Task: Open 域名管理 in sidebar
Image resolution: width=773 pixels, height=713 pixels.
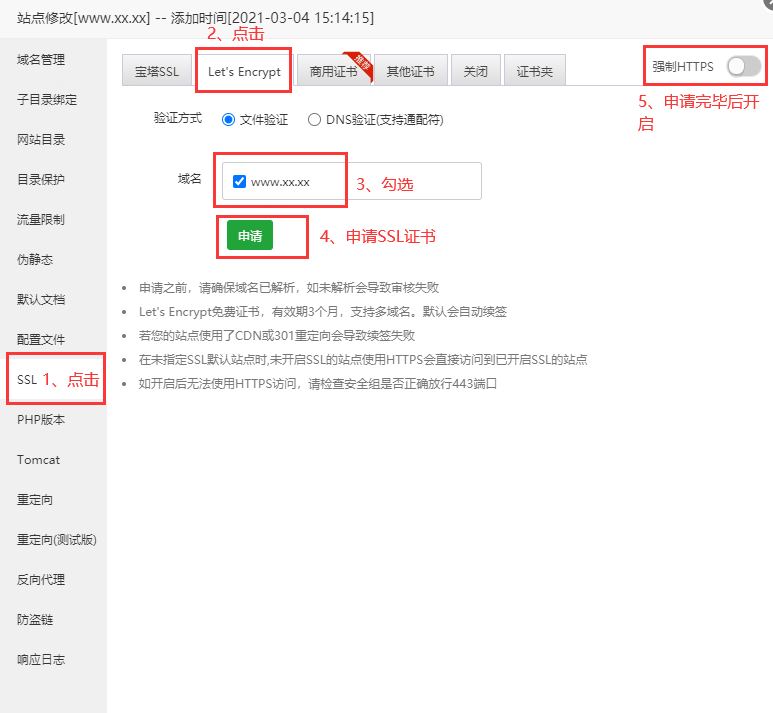Action: pyautogui.click(x=41, y=60)
